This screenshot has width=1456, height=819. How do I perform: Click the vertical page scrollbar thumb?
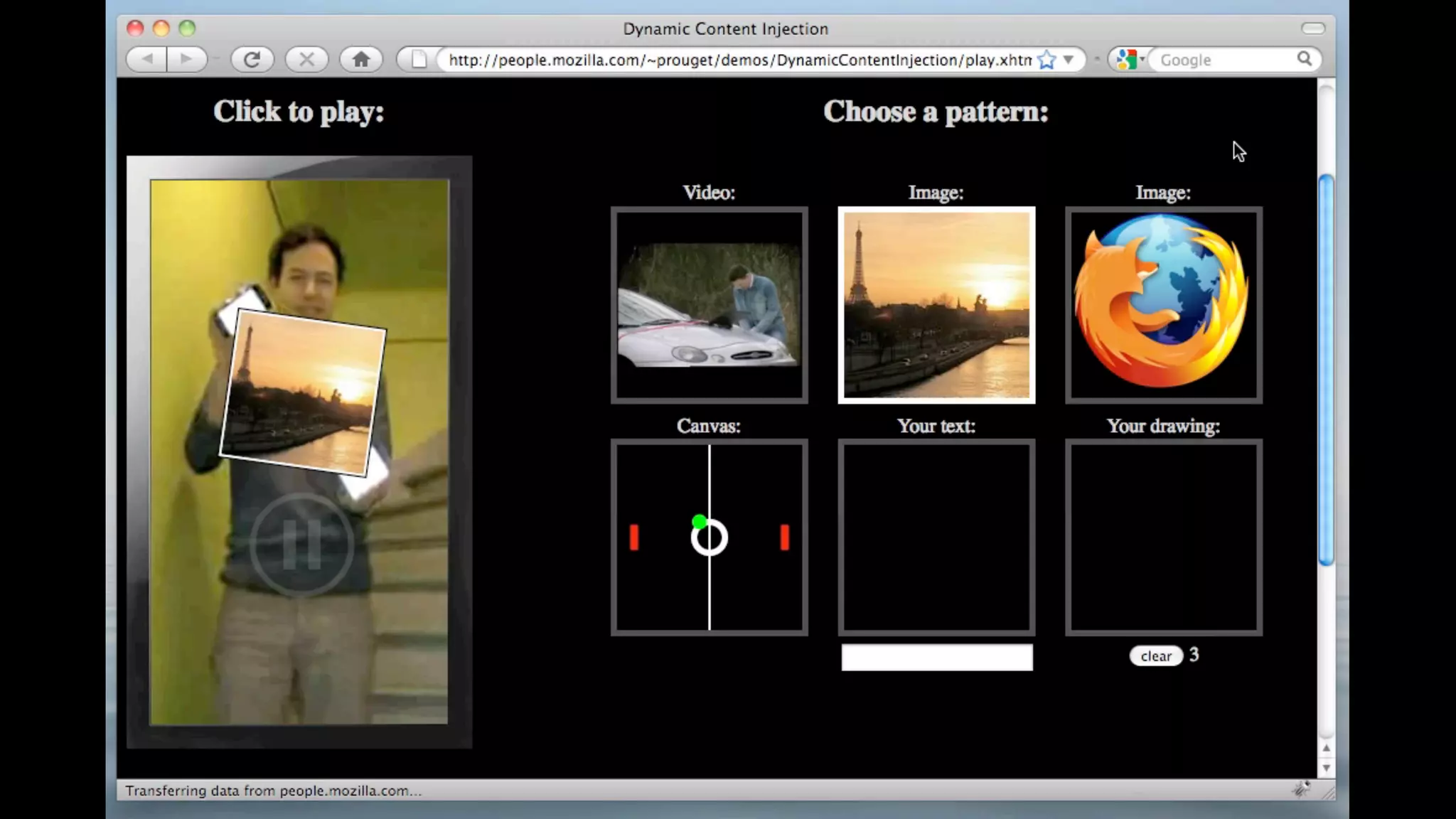(1326, 370)
